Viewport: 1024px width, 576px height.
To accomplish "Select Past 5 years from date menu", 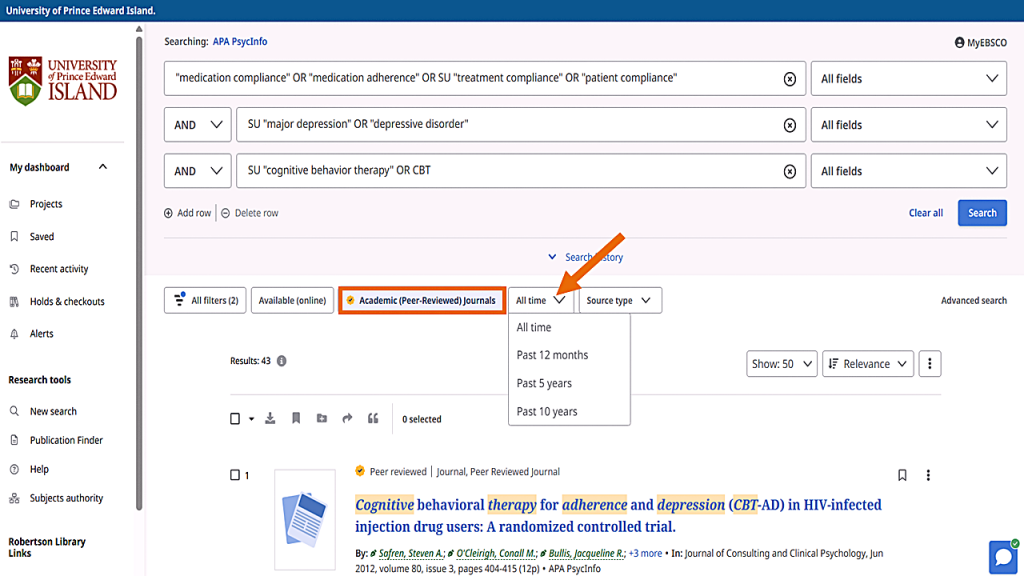I will (x=544, y=383).
